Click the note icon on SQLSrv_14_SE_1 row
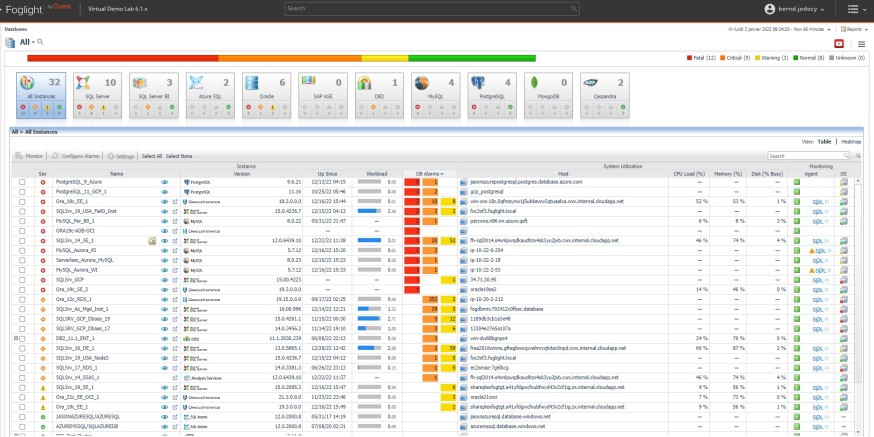 (x=152, y=241)
